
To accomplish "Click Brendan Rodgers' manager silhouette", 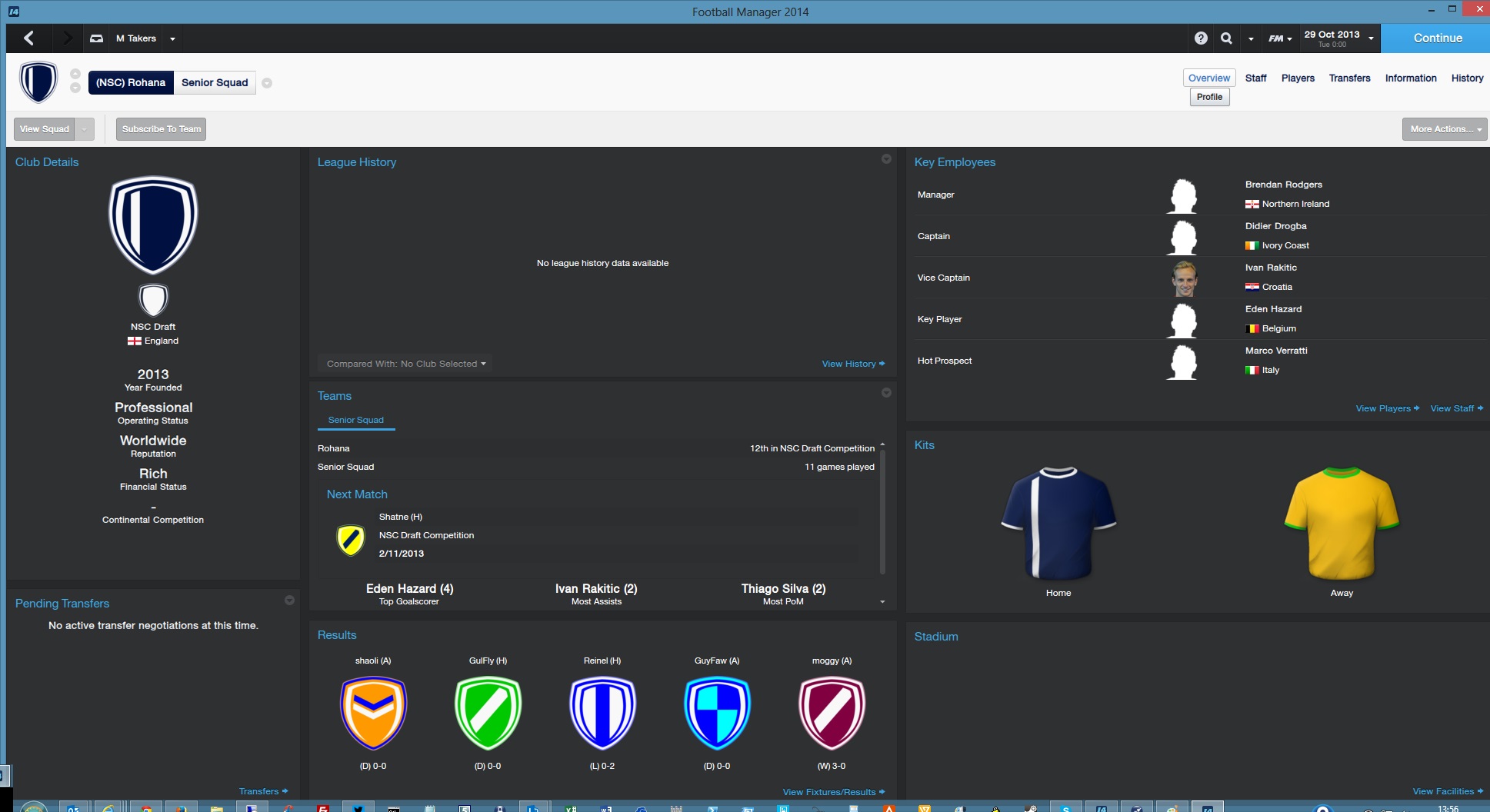I will (x=1183, y=195).
